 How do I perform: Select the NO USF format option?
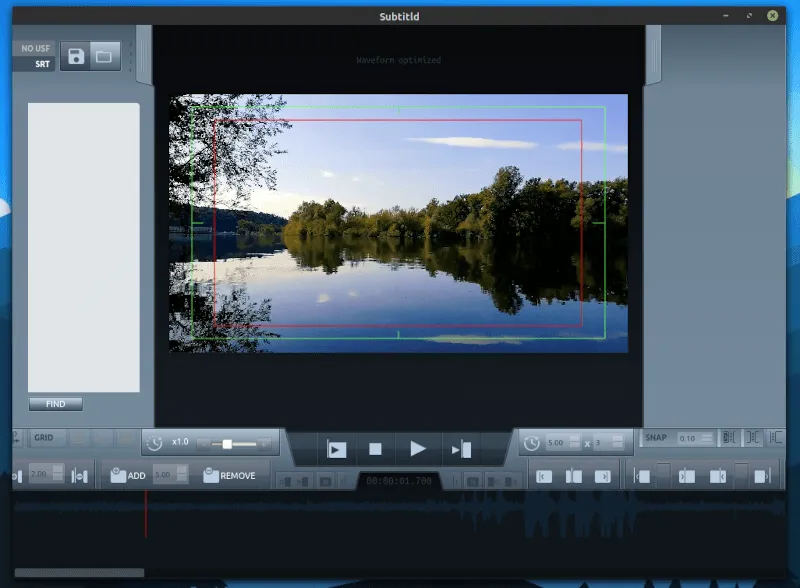pyautogui.click(x=36, y=48)
